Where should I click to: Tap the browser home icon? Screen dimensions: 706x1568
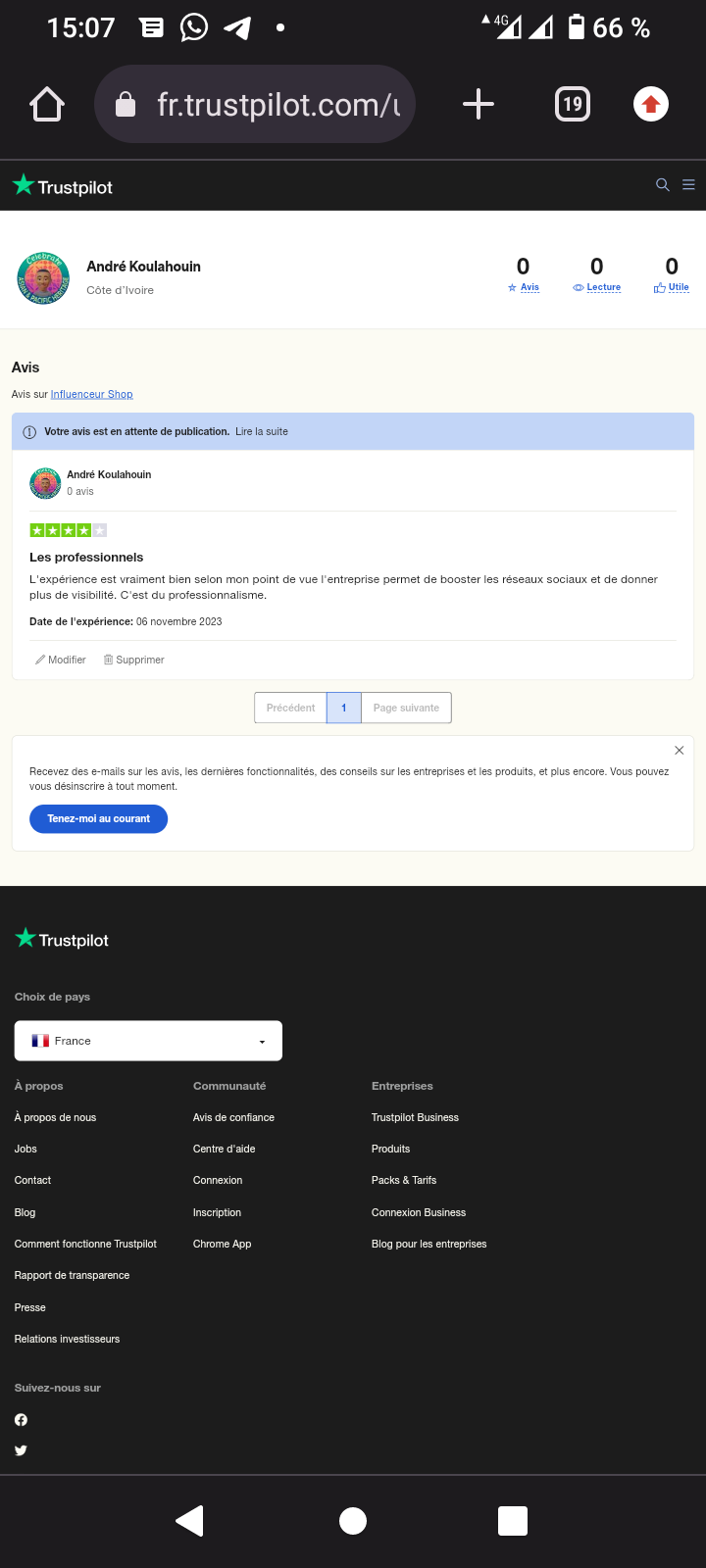coord(47,104)
